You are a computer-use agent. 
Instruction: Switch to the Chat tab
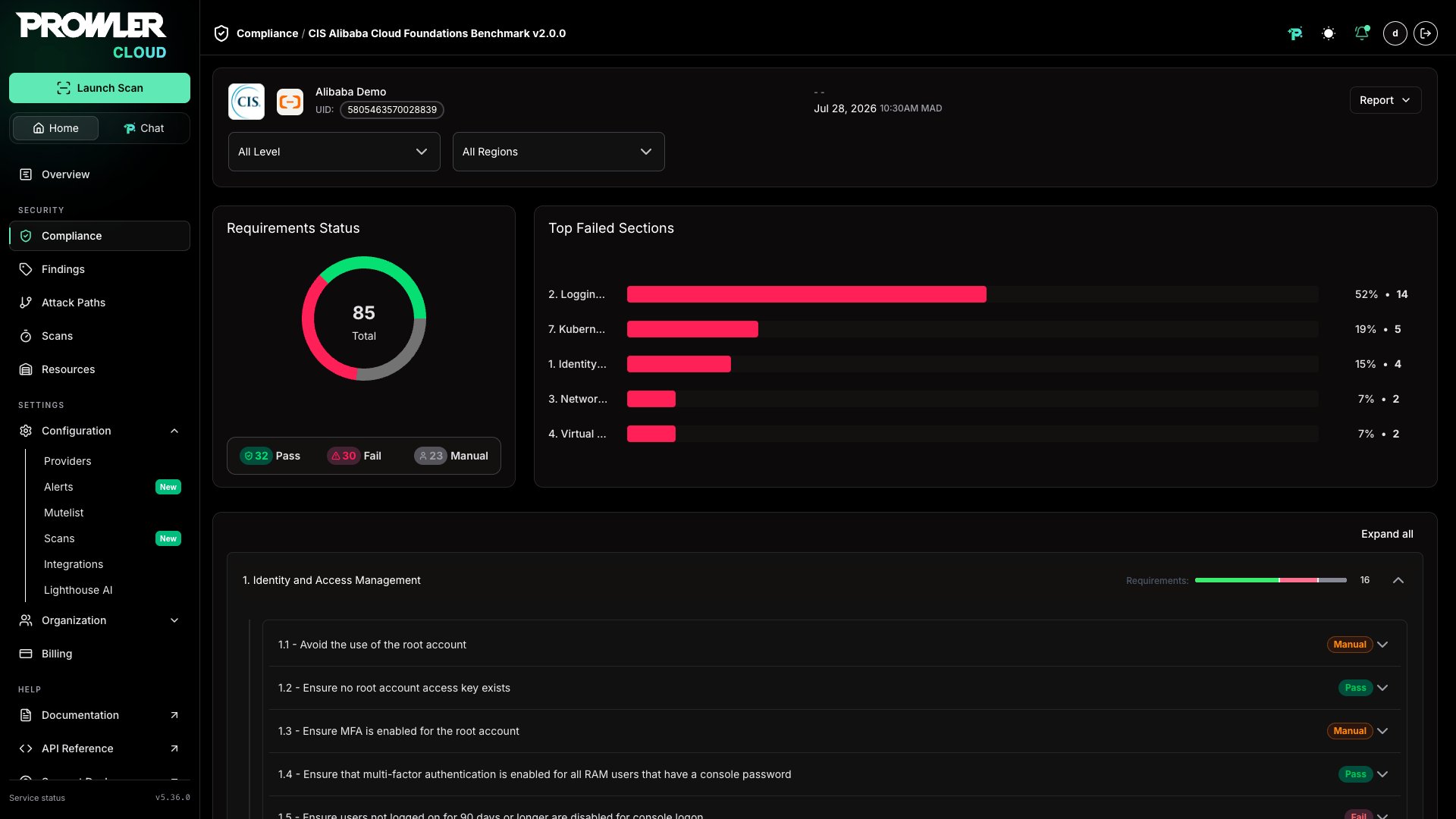(x=143, y=128)
